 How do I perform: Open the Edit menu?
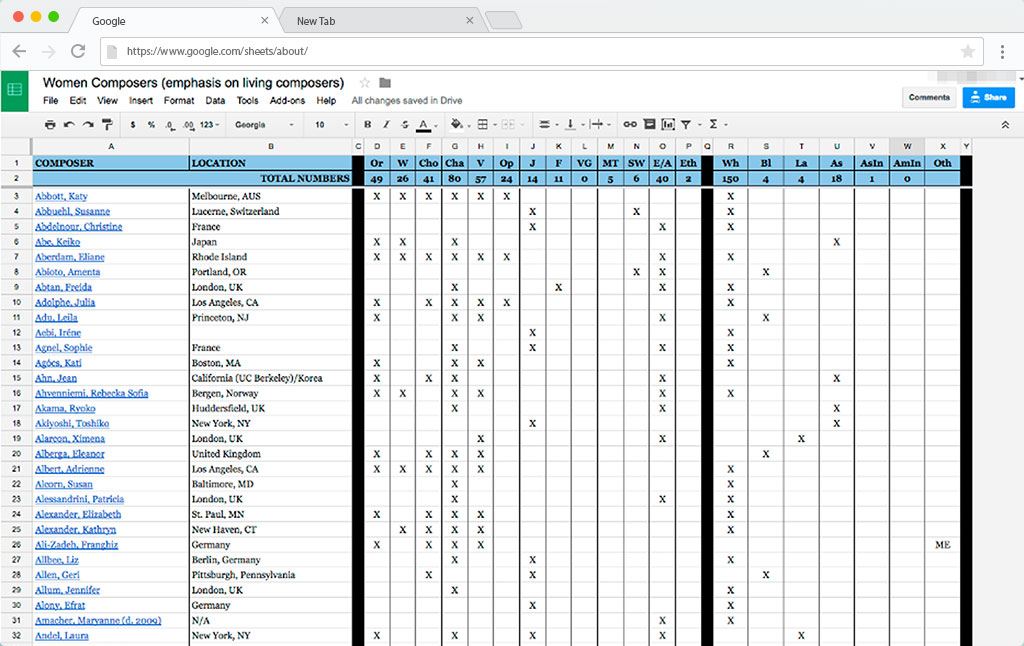78,101
